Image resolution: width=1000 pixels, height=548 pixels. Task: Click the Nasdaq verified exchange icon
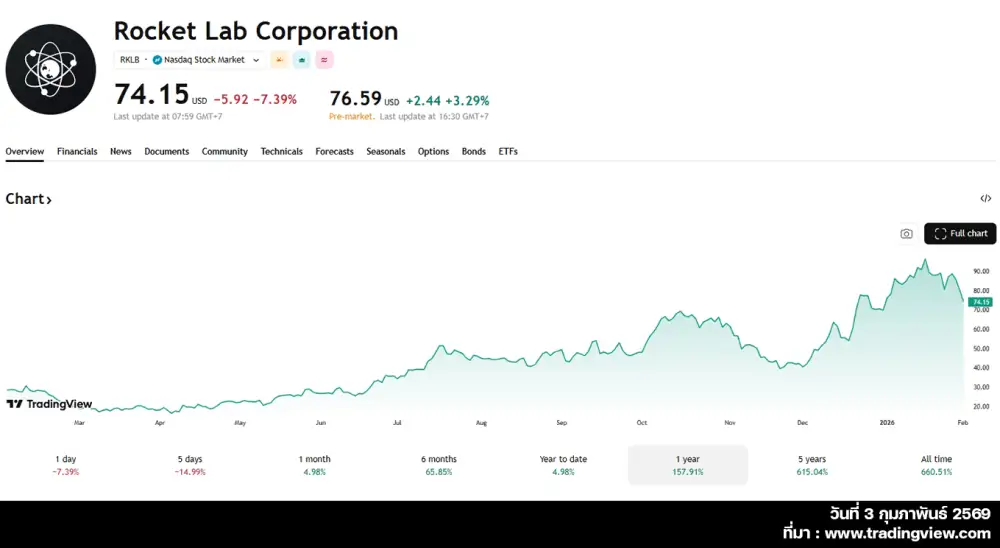point(157,60)
